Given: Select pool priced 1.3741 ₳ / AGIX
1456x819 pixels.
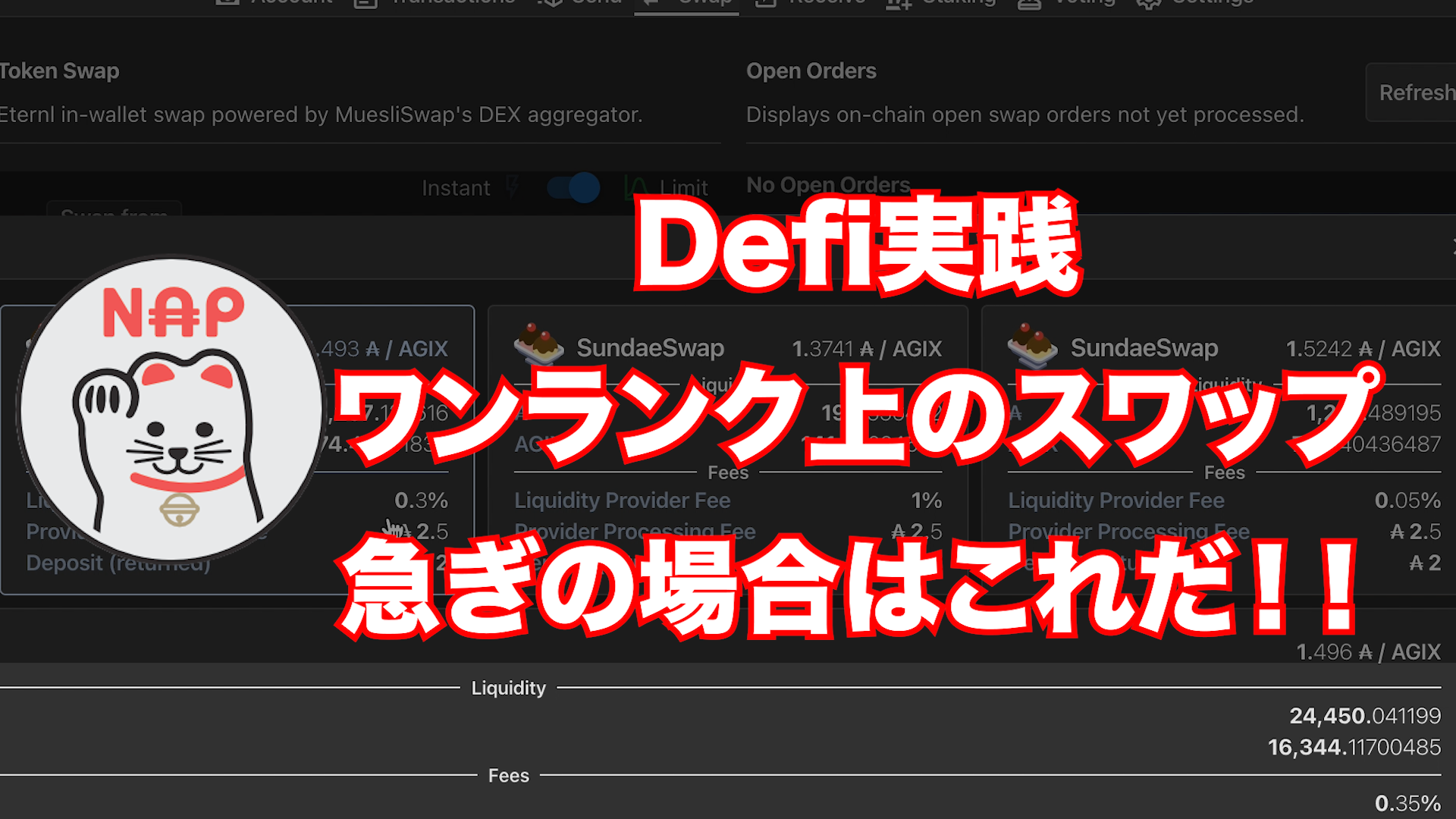Looking at the screenshot, I should tap(866, 349).
